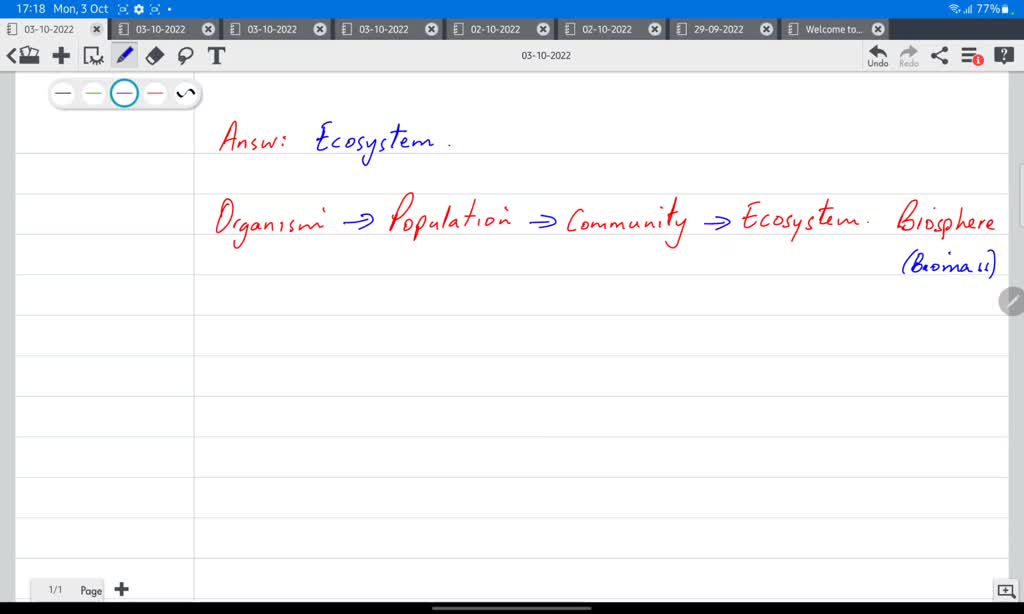This screenshot has width=1024, height=614.
Task: Open the help icon
Action: (1003, 56)
